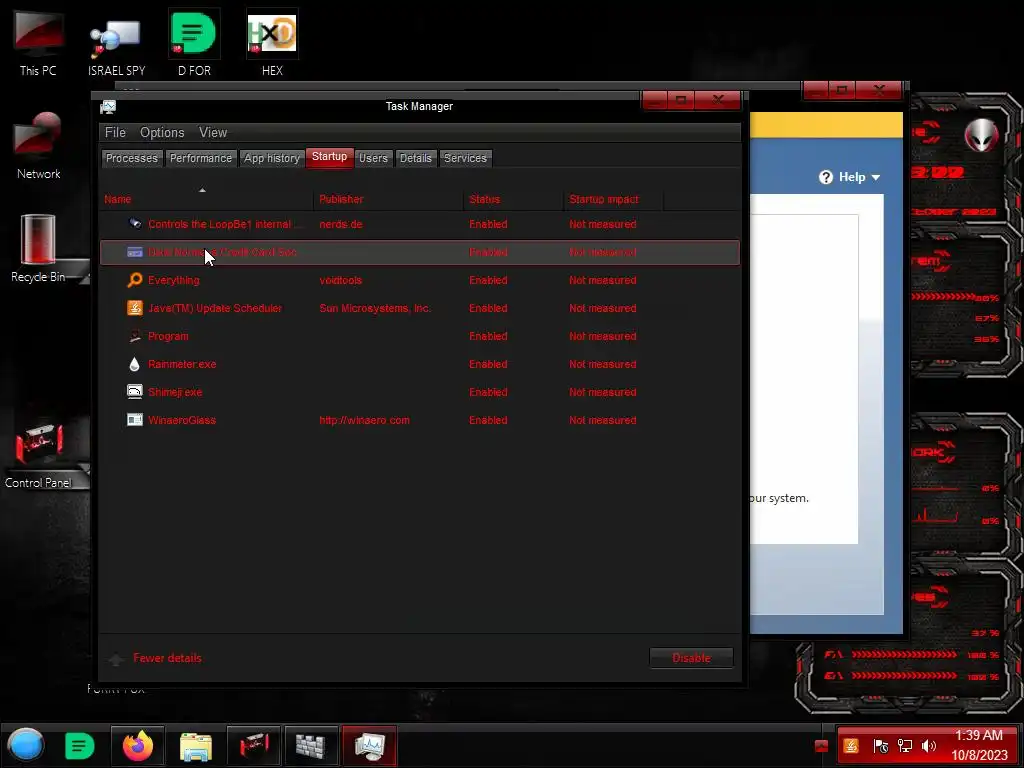
Task: Select the Program startup entry icon
Action: click(135, 336)
